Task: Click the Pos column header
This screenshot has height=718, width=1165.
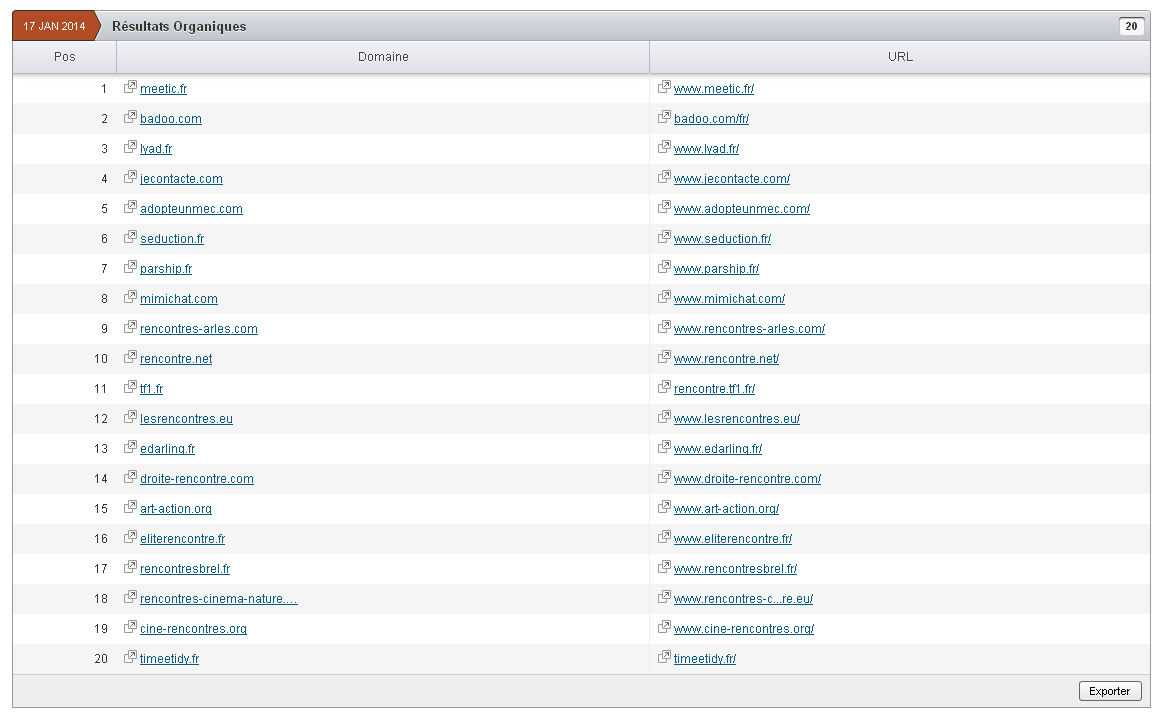Action: 65,56
